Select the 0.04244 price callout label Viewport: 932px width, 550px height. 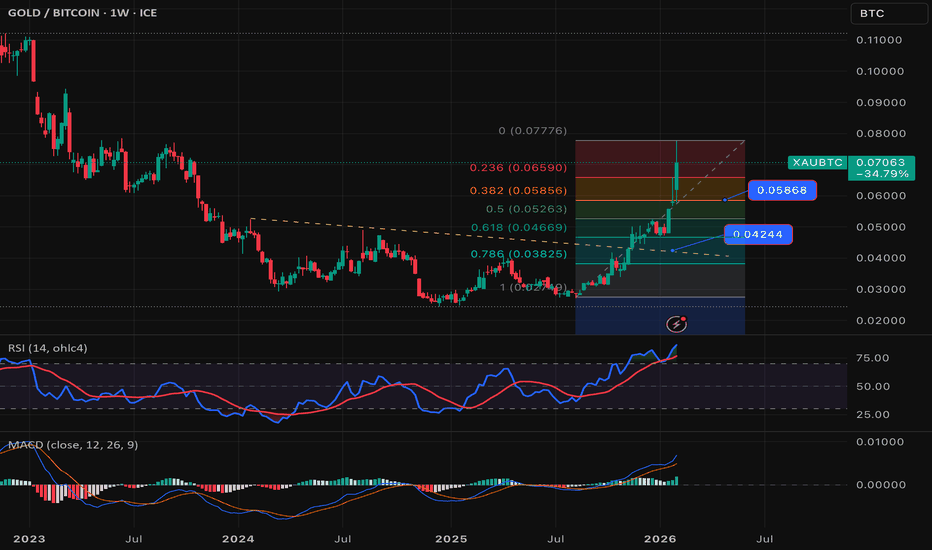[x=758, y=234]
